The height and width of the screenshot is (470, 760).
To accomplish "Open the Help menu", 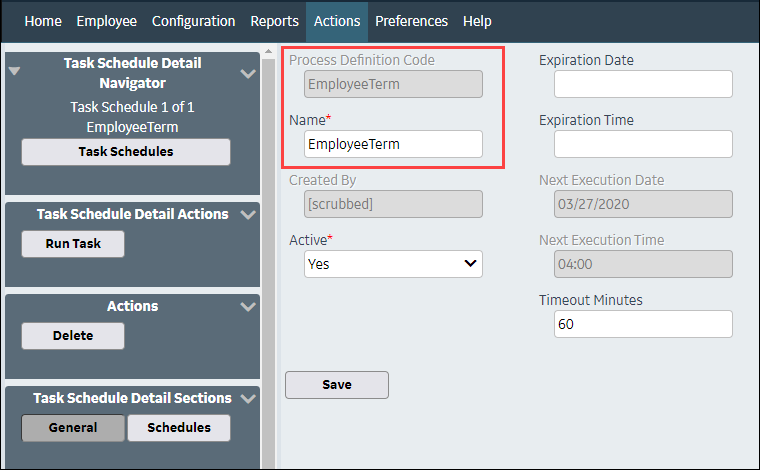I will [477, 21].
